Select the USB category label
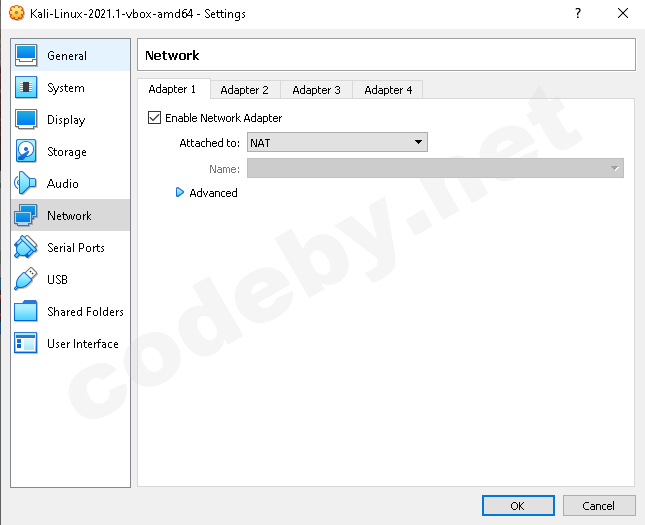645x525 pixels. coord(57,280)
